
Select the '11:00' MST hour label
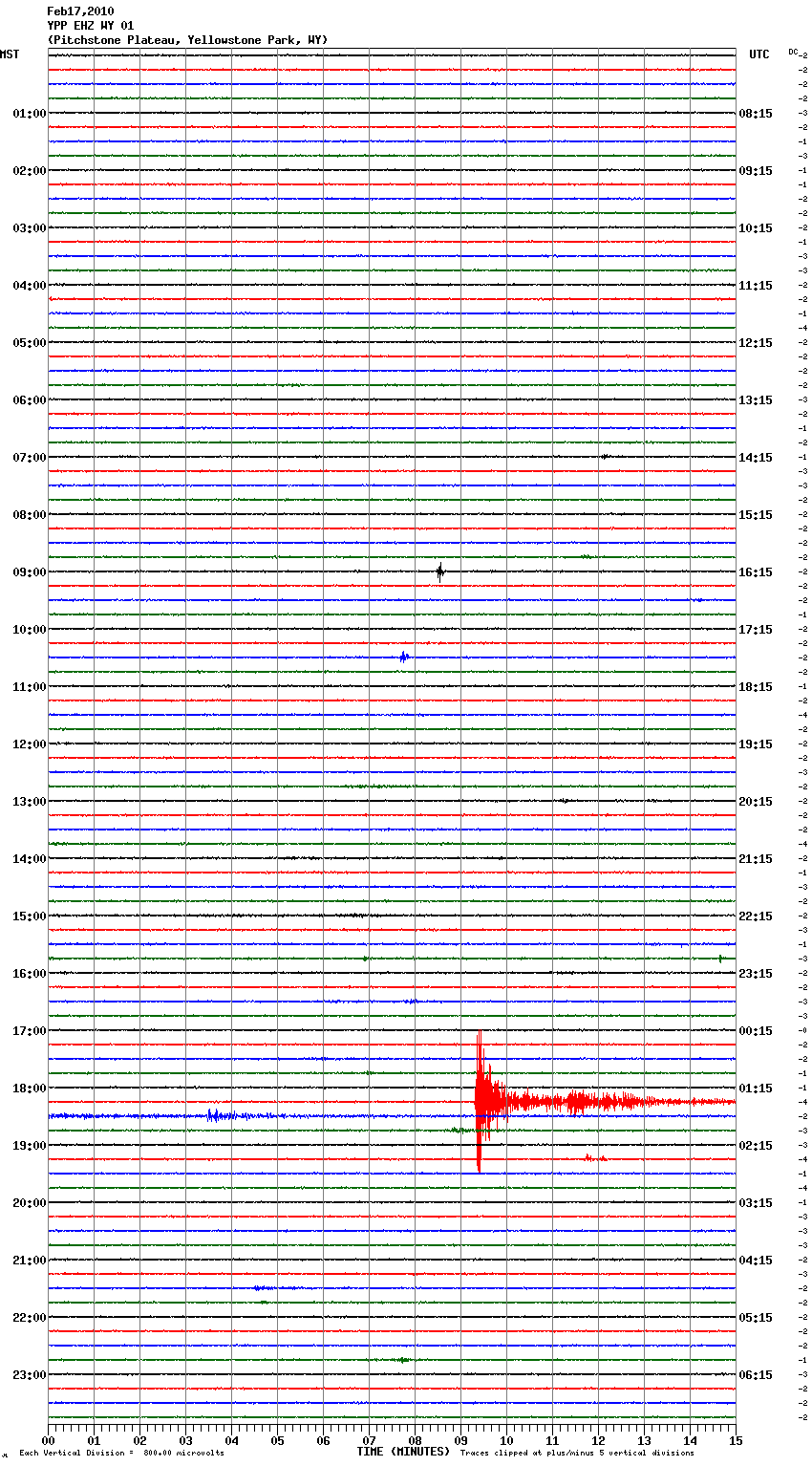[29, 687]
